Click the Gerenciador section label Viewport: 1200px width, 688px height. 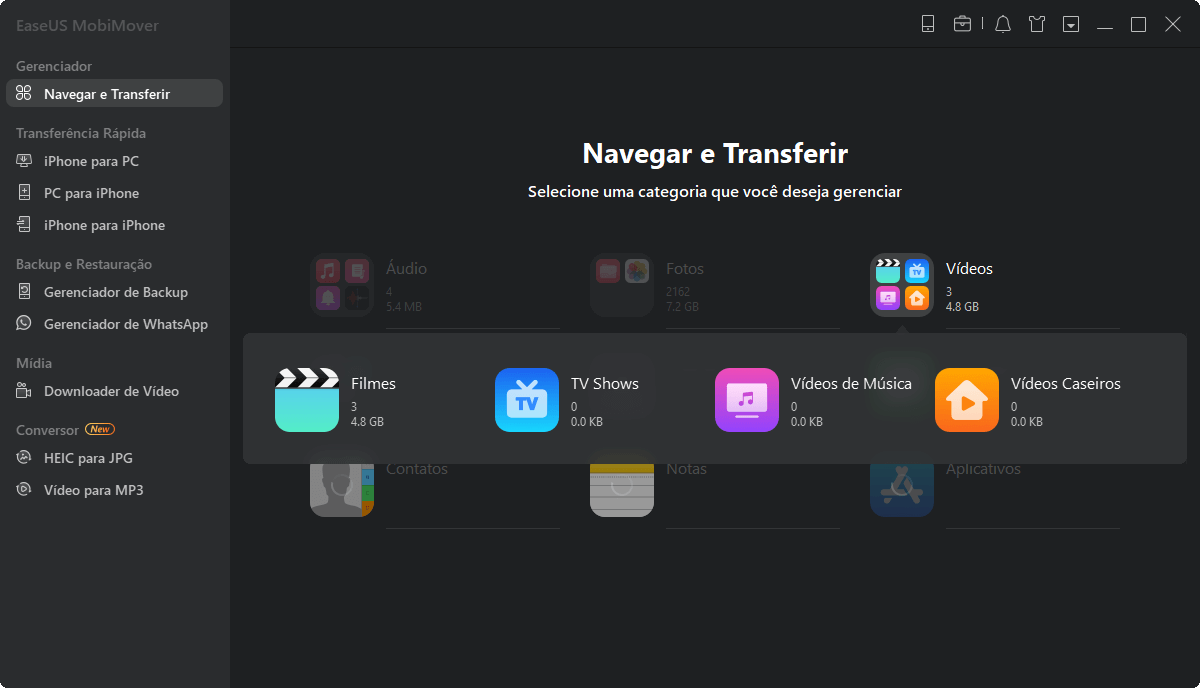54,66
